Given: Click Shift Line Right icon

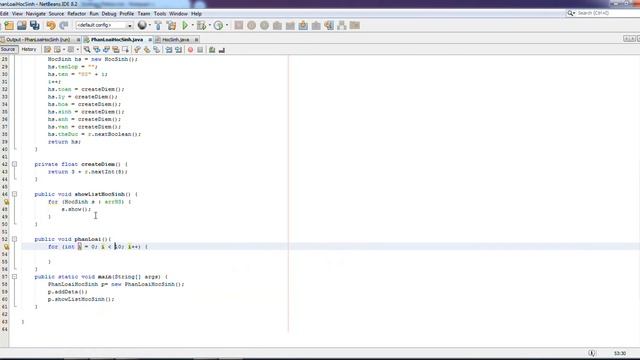Looking at the screenshot, I should pyautogui.click(x=178, y=50).
